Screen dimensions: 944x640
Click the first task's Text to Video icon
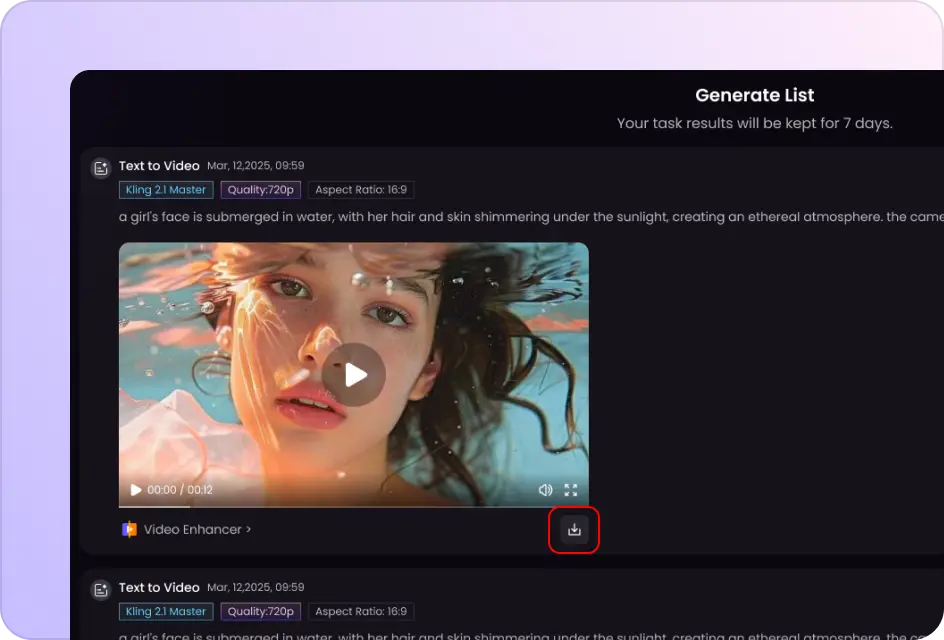100,167
